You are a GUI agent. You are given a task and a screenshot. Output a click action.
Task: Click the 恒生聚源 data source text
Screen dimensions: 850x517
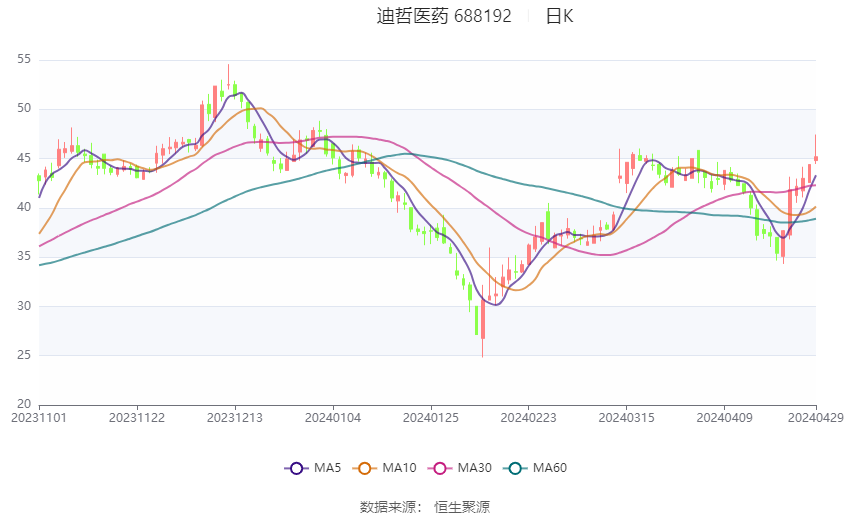click(462, 507)
